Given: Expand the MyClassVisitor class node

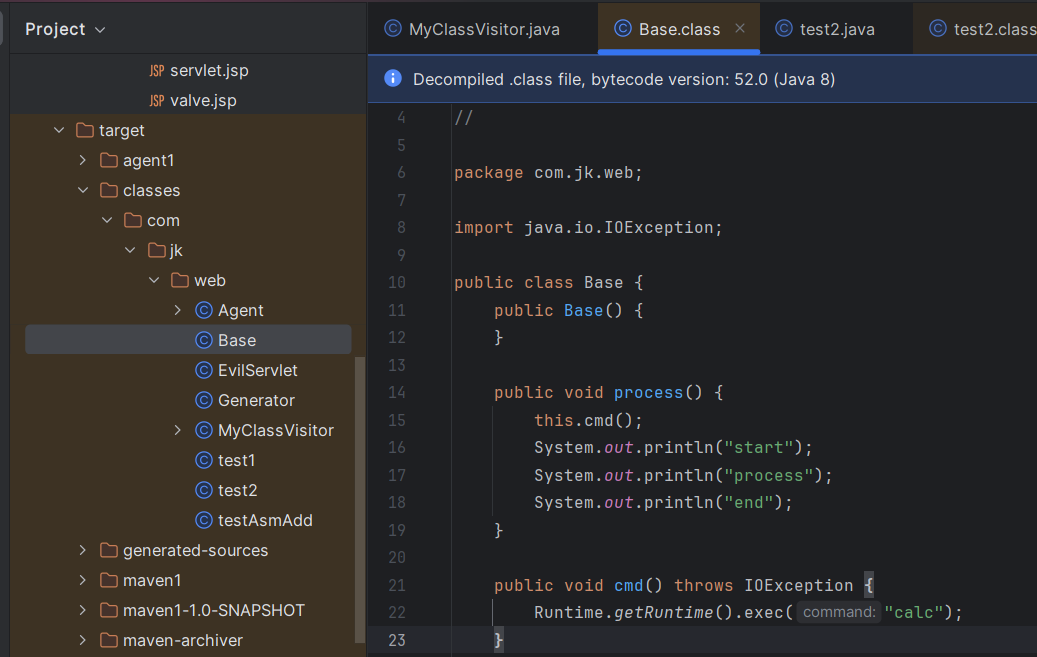Looking at the screenshot, I should click(x=178, y=430).
